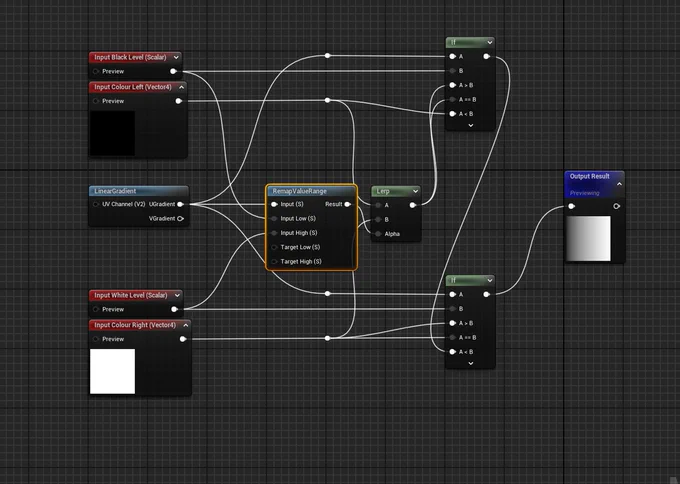
Task: Click the output pin of Input Colour Right
Action: pyautogui.click(x=183, y=339)
